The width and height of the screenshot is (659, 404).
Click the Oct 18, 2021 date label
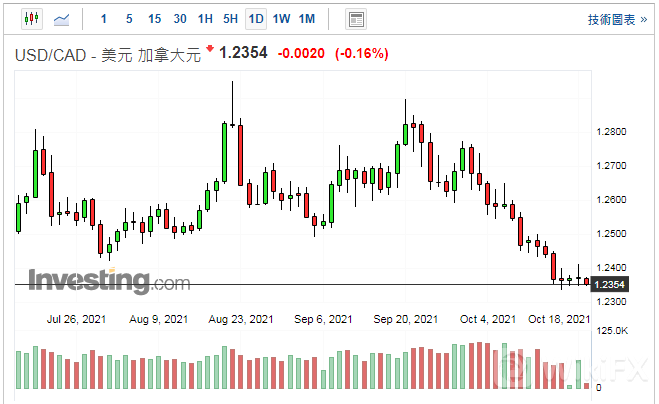point(559,320)
